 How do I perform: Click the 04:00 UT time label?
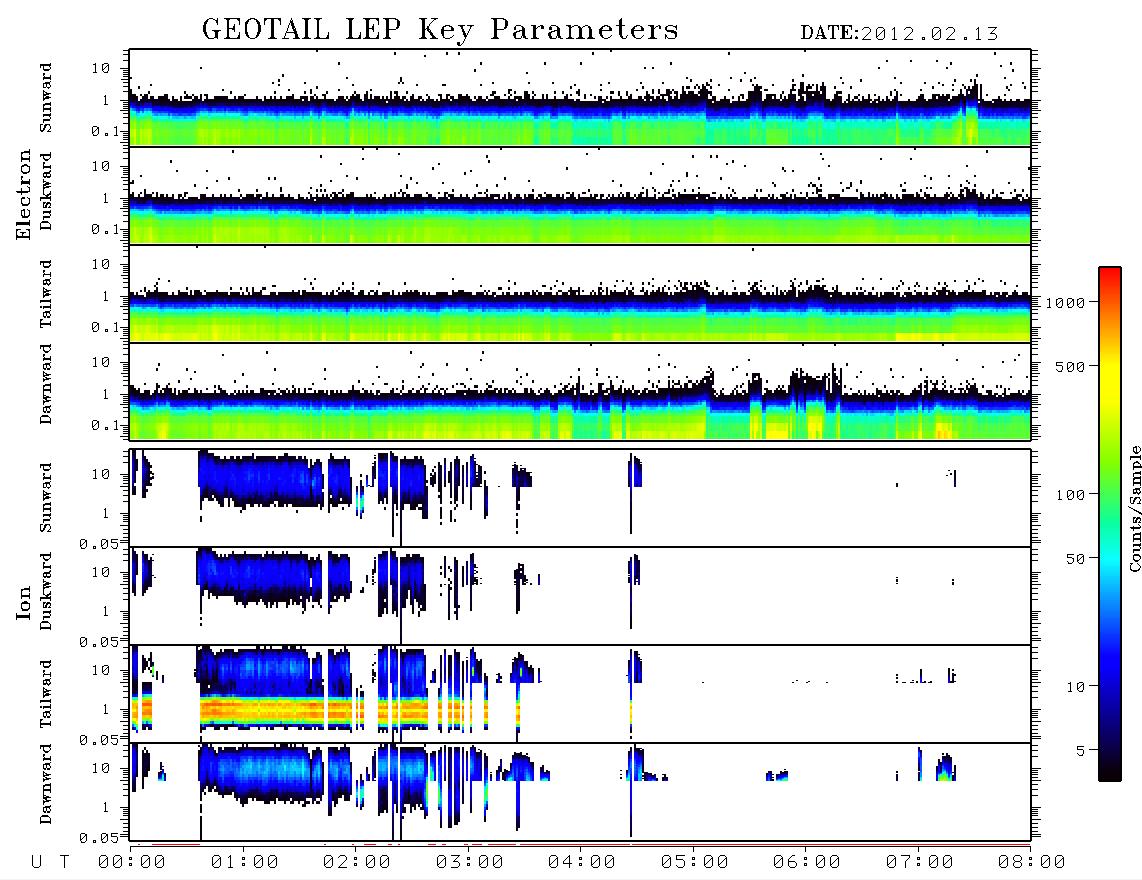(x=582, y=863)
